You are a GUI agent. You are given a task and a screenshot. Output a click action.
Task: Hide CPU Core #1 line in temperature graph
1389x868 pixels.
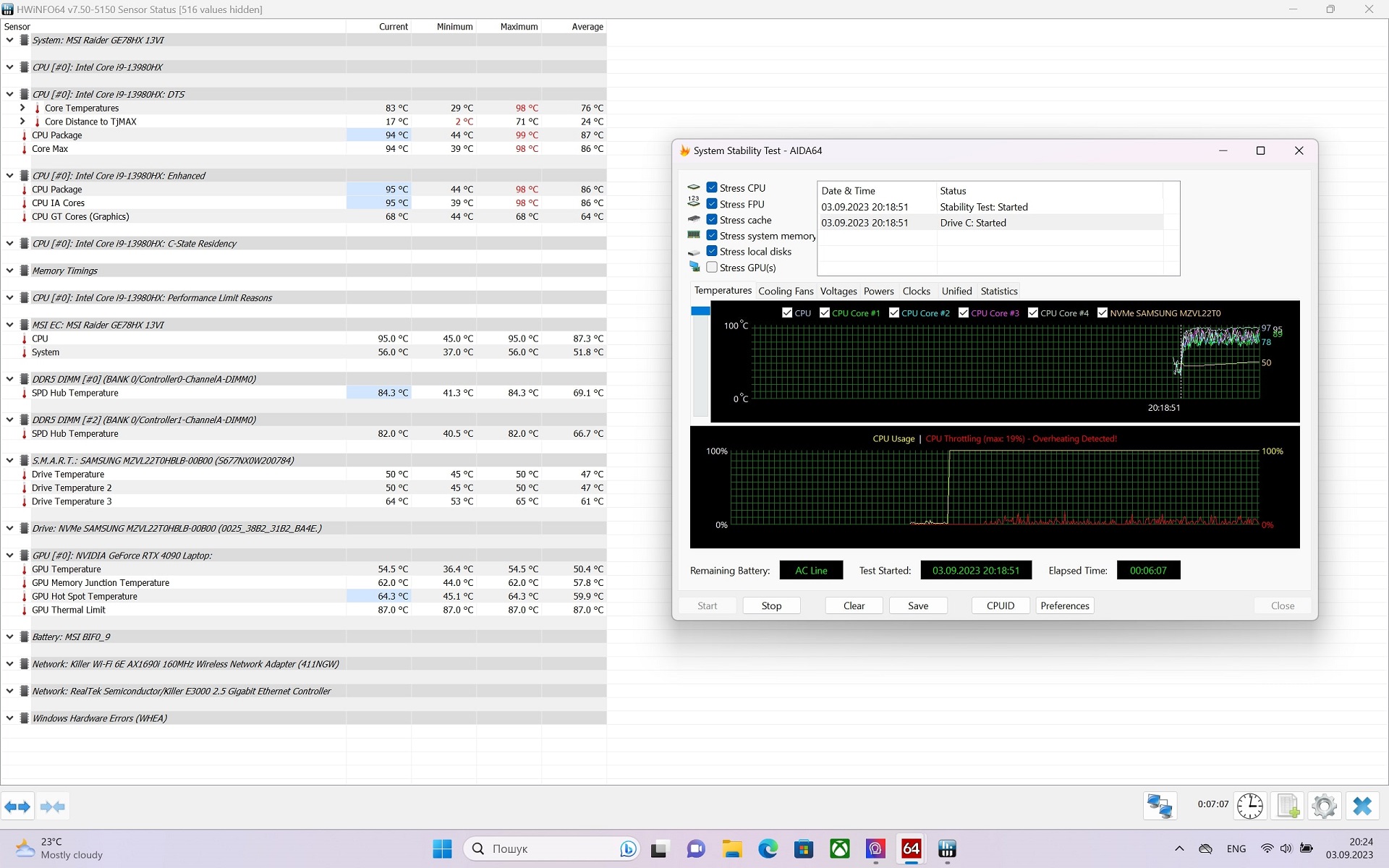pyautogui.click(x=825, y=313)
